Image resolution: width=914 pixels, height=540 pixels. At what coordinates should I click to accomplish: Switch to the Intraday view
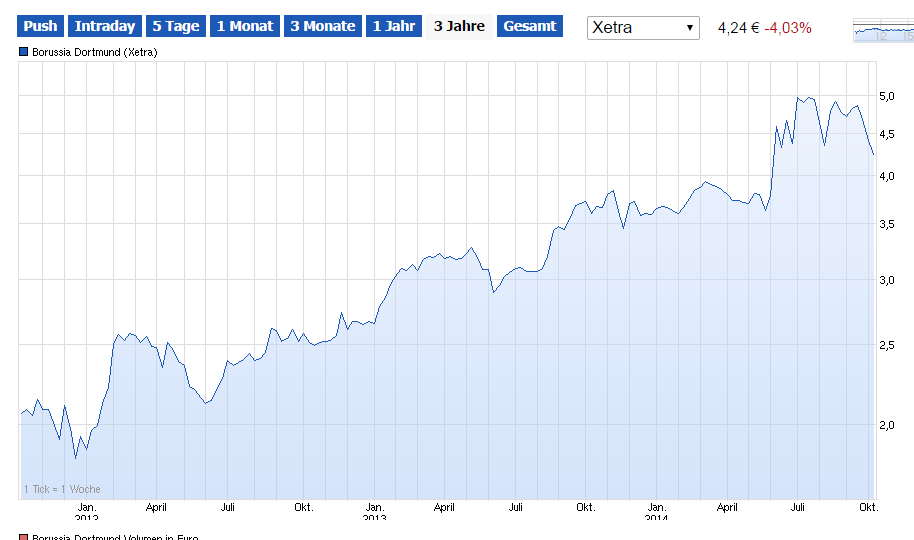105,27
